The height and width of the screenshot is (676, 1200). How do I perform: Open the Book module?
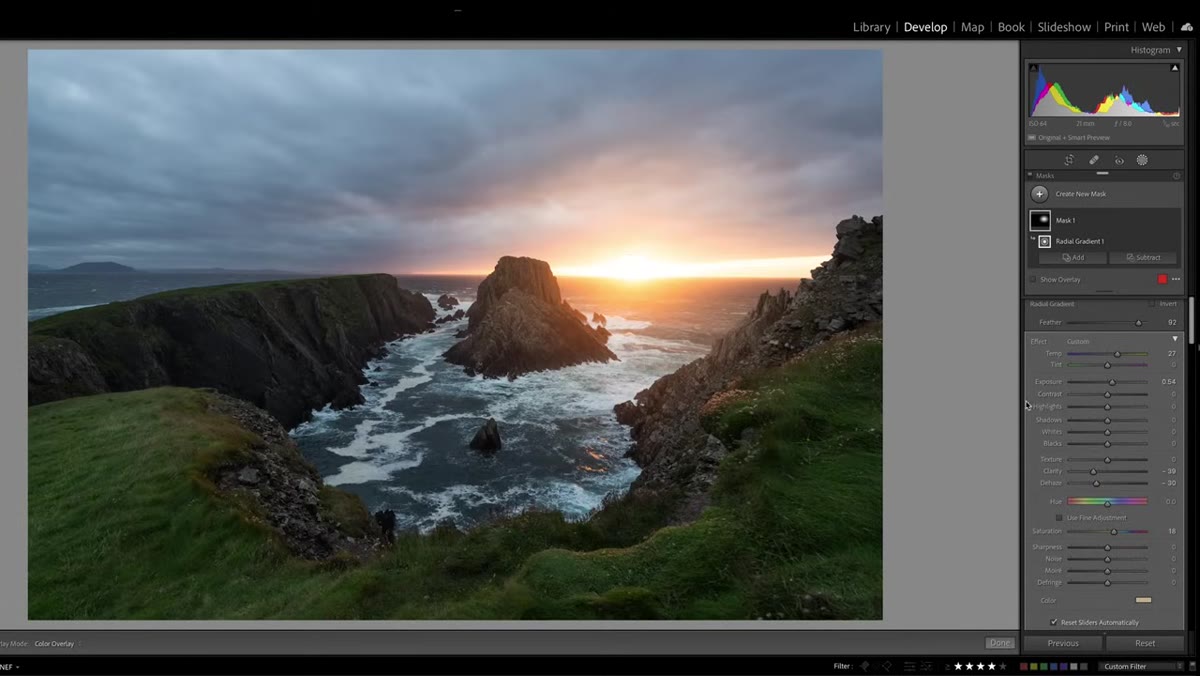click(x=1011, y=27)
